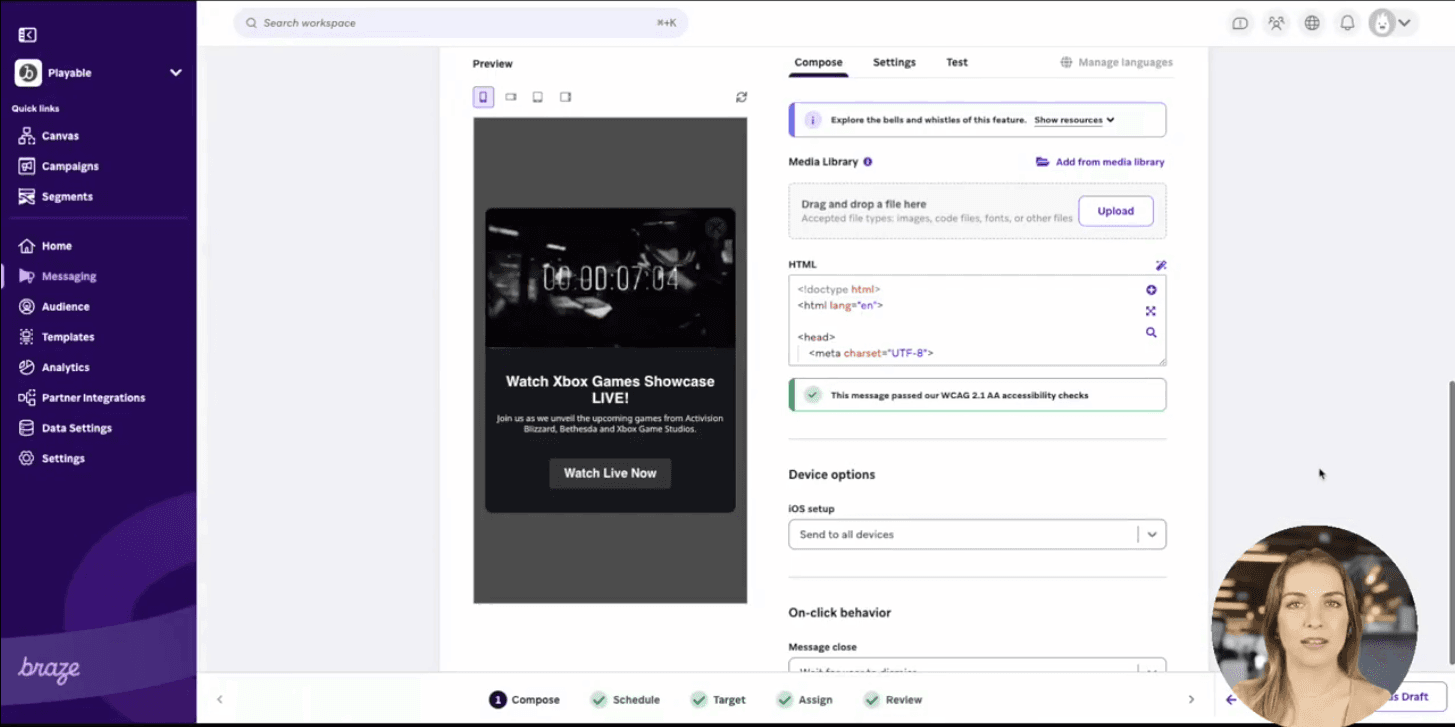The width and height of the screenshot is (1455, 727).
Task: Open the Templates section
Action: [x=56, y=337]
